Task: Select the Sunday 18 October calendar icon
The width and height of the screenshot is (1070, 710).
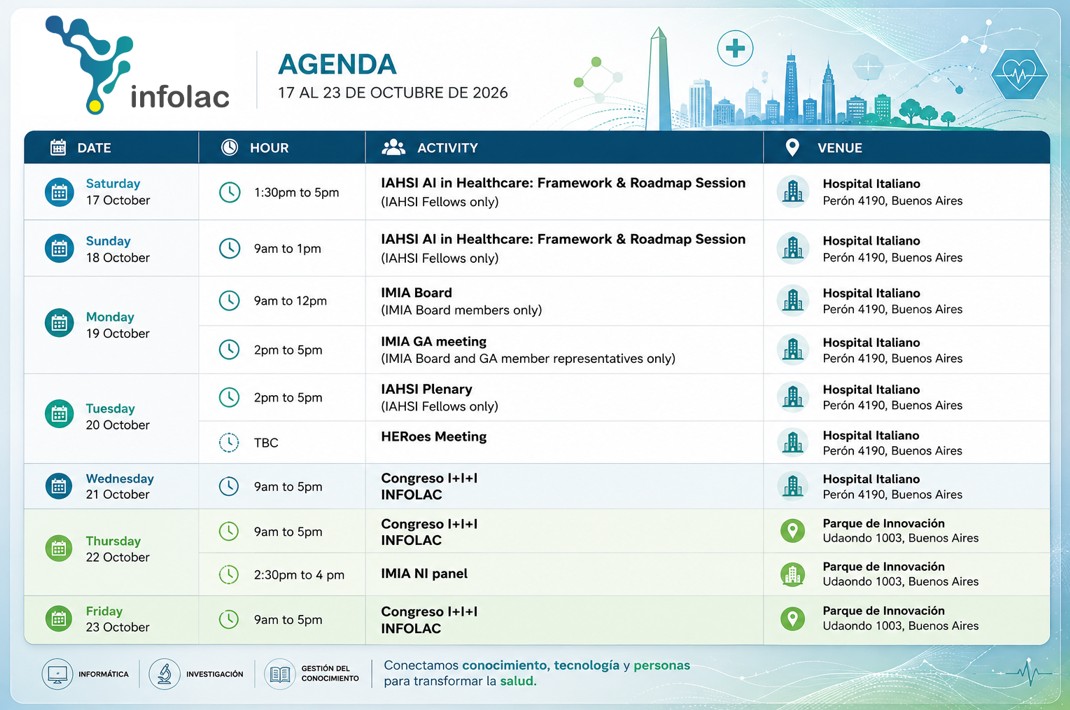Action: (x=59, y=249)
